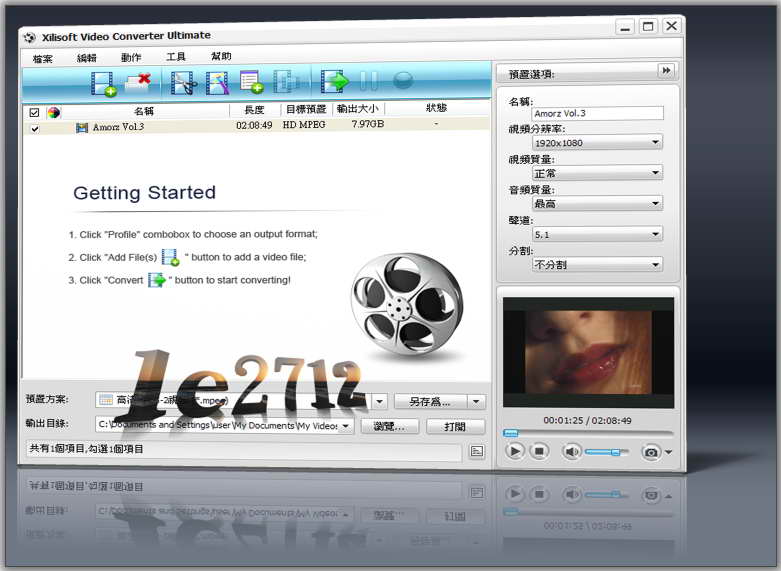The image size is (781, 571).
Task: Open the video quality dropdown showing 正常
Action: [x=597, y=173]
